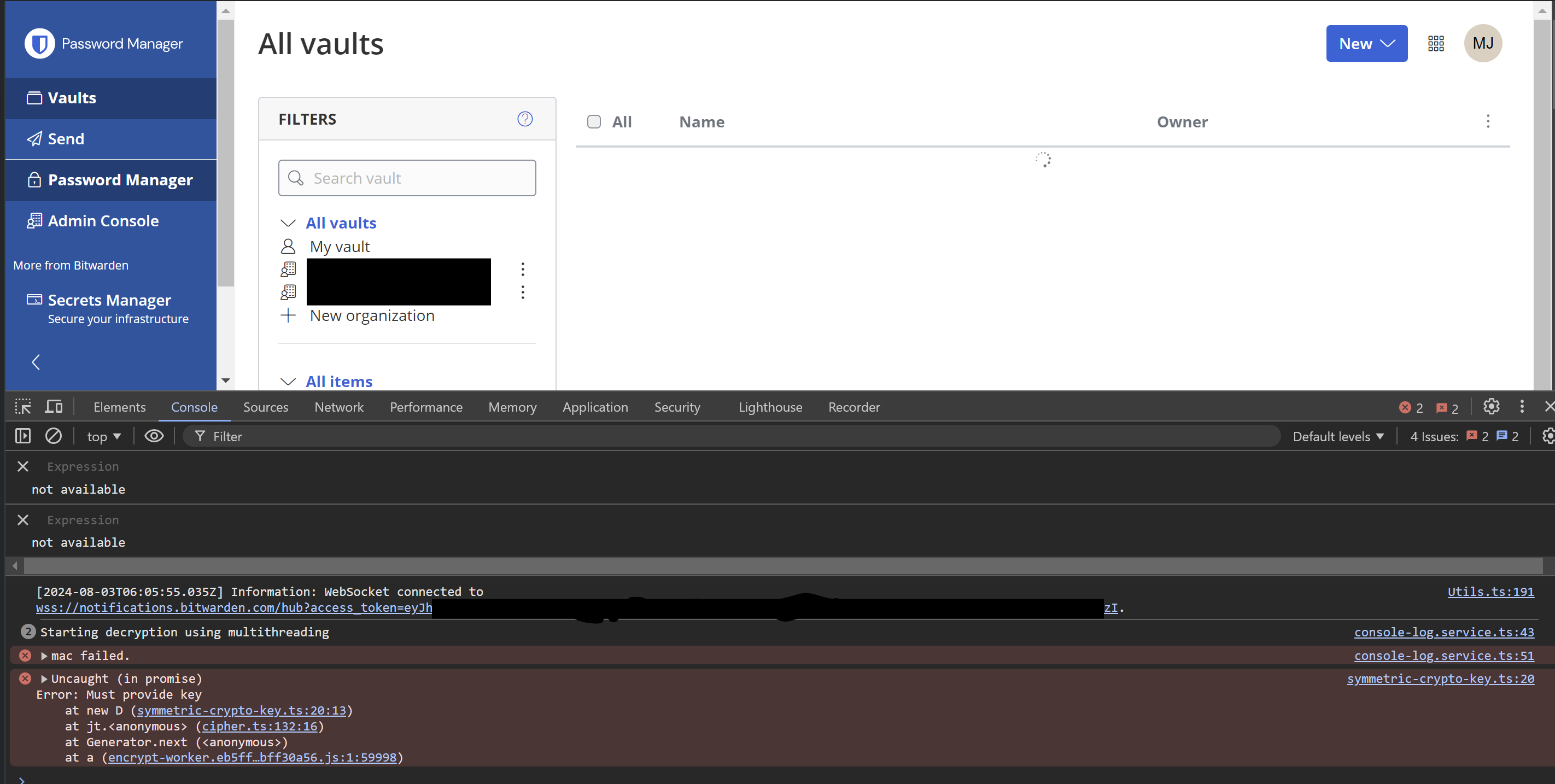Click the Secrets Manager sidebar icon
1555x784 pixels.
click(35, 299)
